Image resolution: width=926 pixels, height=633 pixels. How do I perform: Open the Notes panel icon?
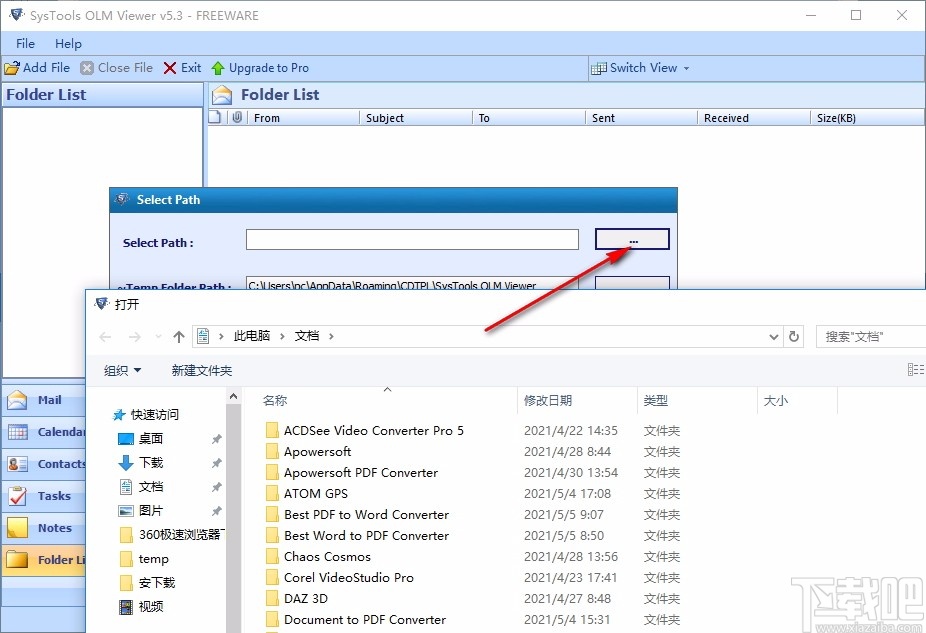pos(20,527)
